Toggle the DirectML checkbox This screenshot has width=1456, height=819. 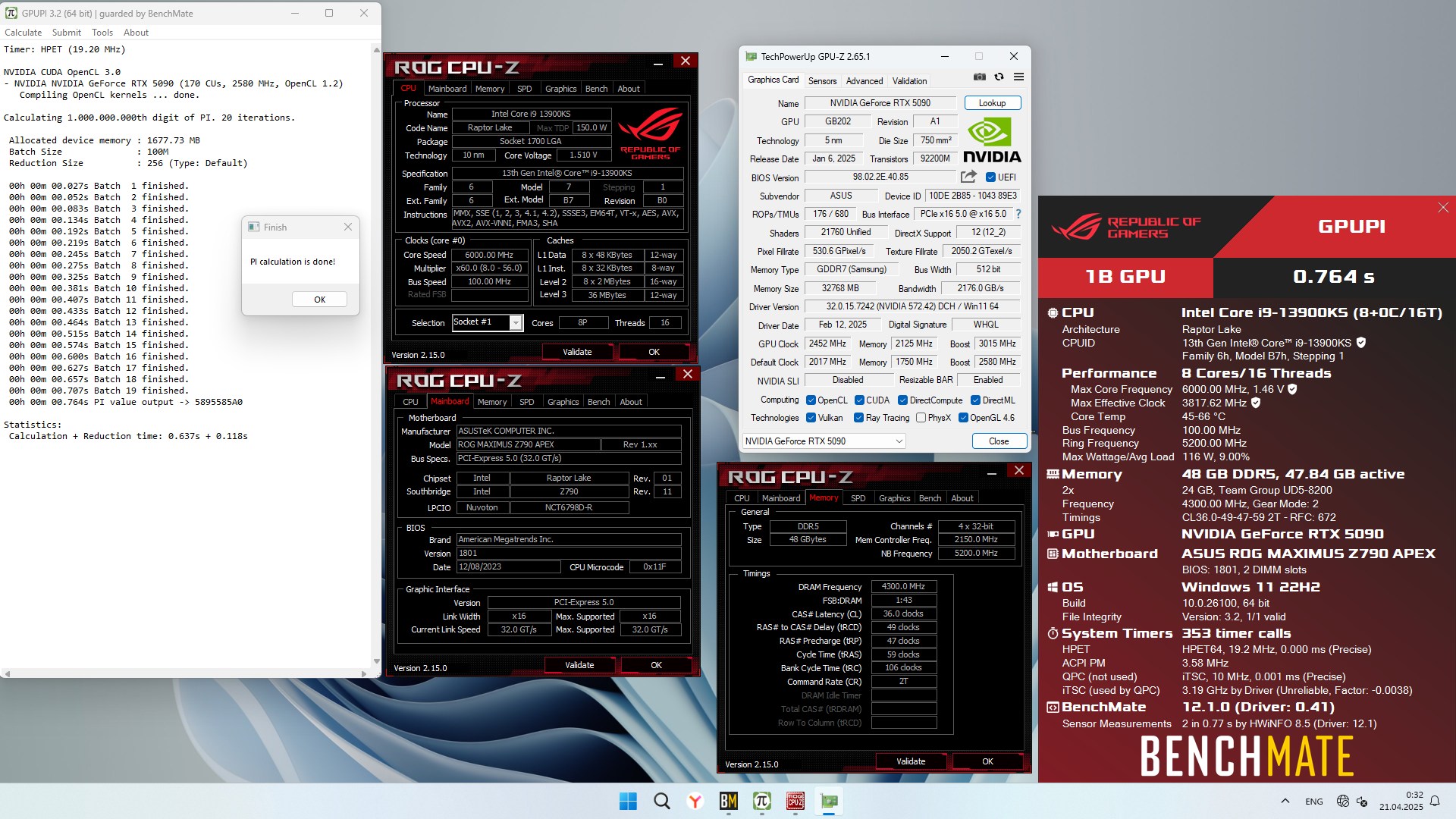click(x=975, y=400)
